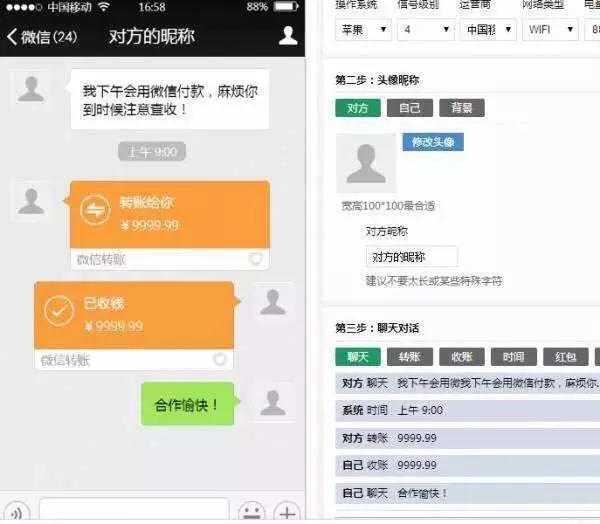Tap the 上午 9:00 timestamp label
Image resolution: width=600 pixels, height=524 pixels.
click(152, 152)
